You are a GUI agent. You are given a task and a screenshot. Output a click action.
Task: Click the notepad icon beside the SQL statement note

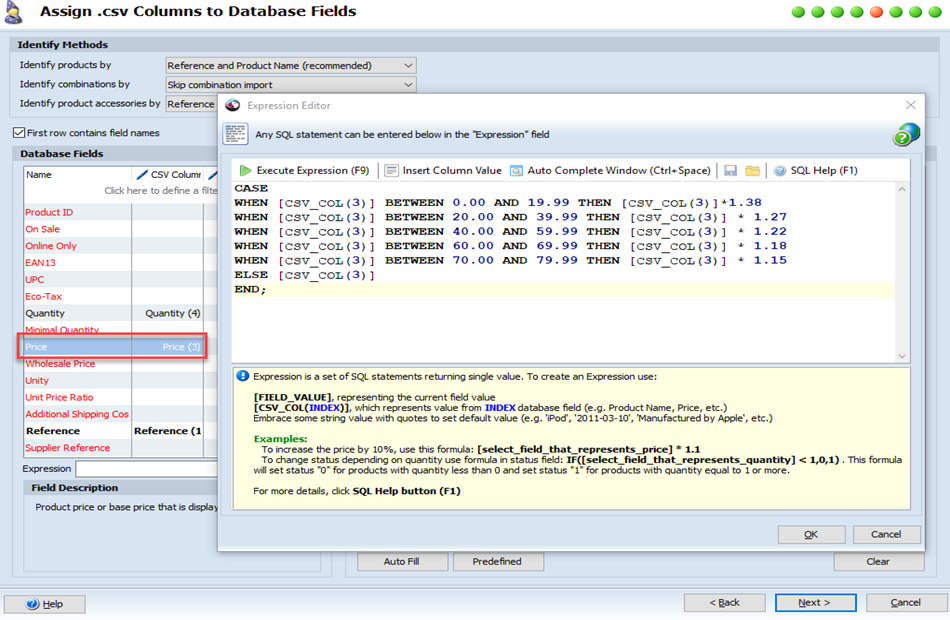[235, 134]
